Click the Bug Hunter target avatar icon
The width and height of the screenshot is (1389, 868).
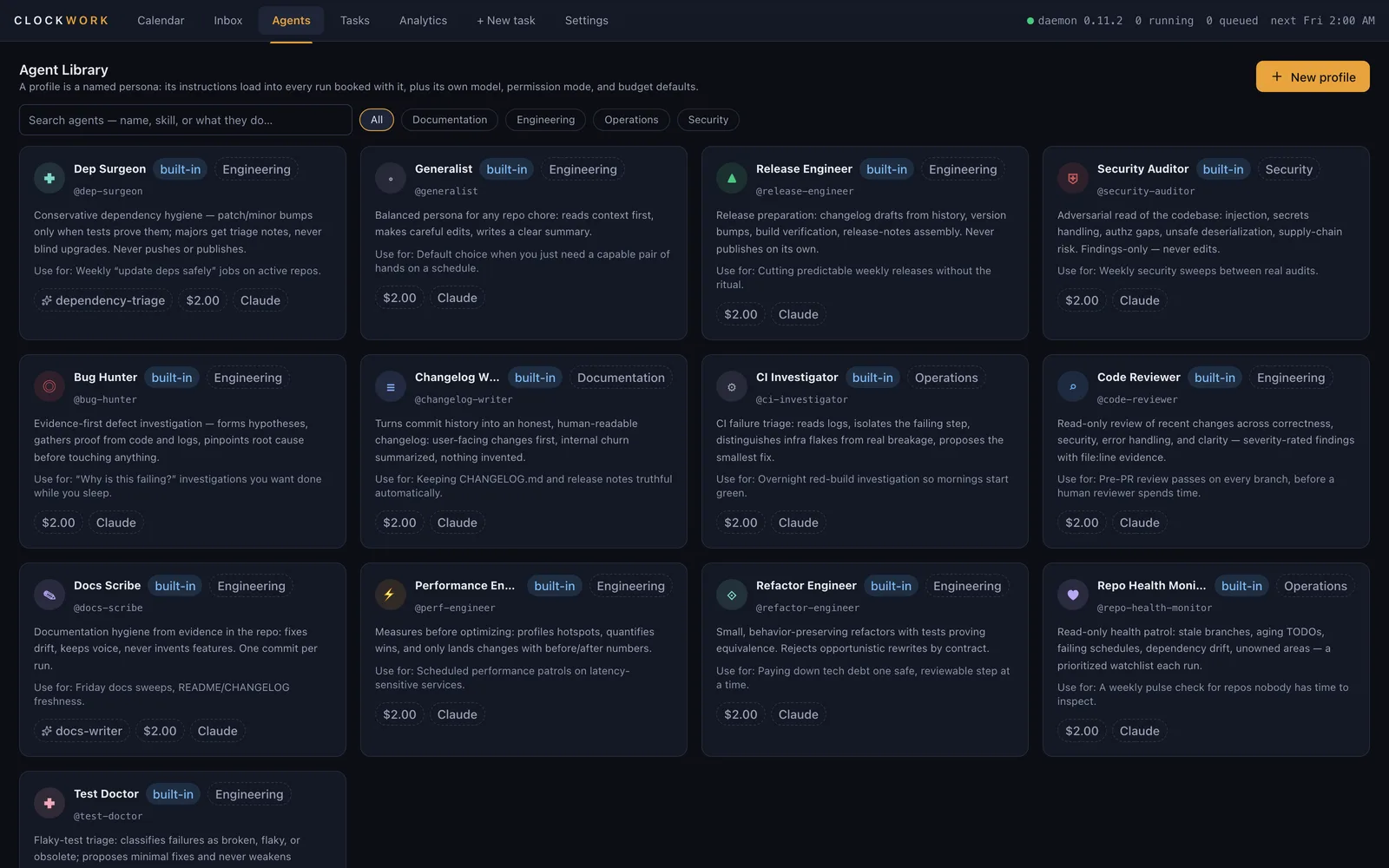pos(49,386)
